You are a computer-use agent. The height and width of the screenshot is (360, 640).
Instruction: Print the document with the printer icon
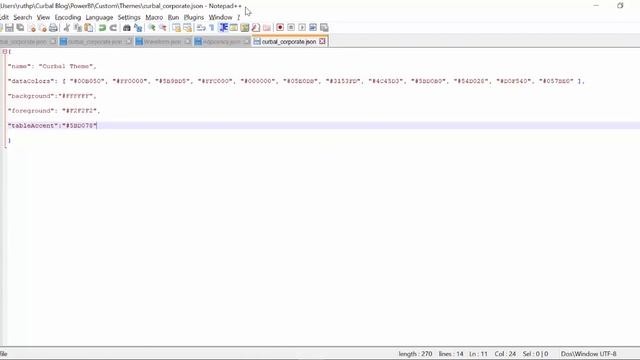(x=53, y=28)
